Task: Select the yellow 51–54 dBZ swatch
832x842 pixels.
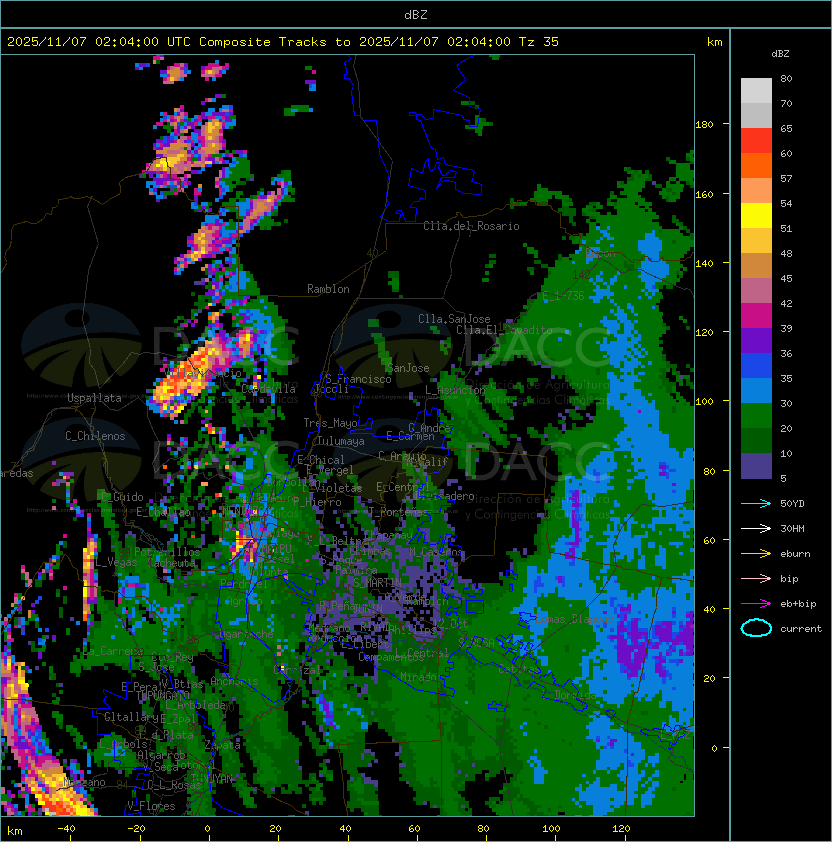Action: [x=756, y=216]
